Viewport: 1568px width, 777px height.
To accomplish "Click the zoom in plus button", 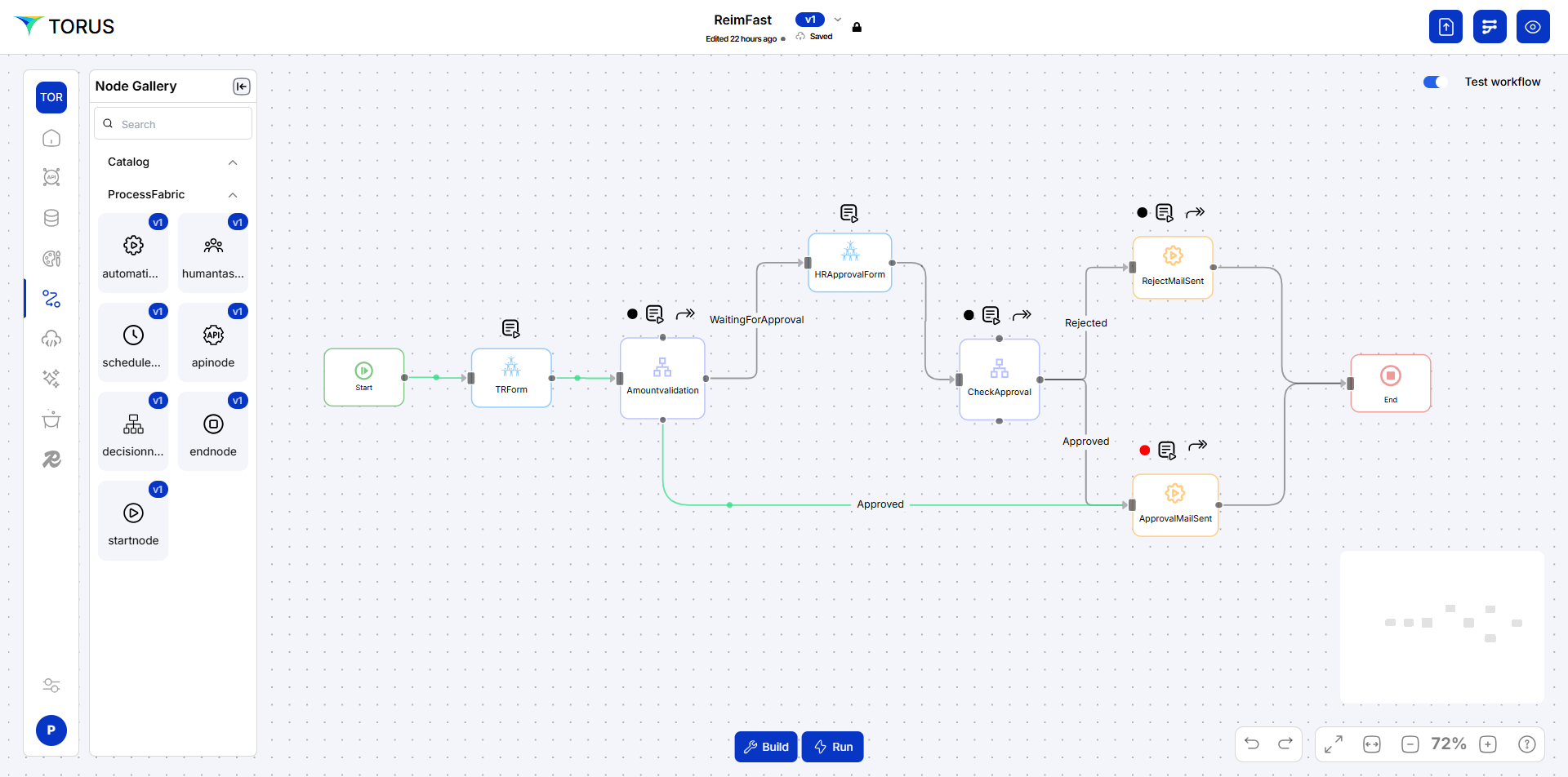I will point(1488,744).
